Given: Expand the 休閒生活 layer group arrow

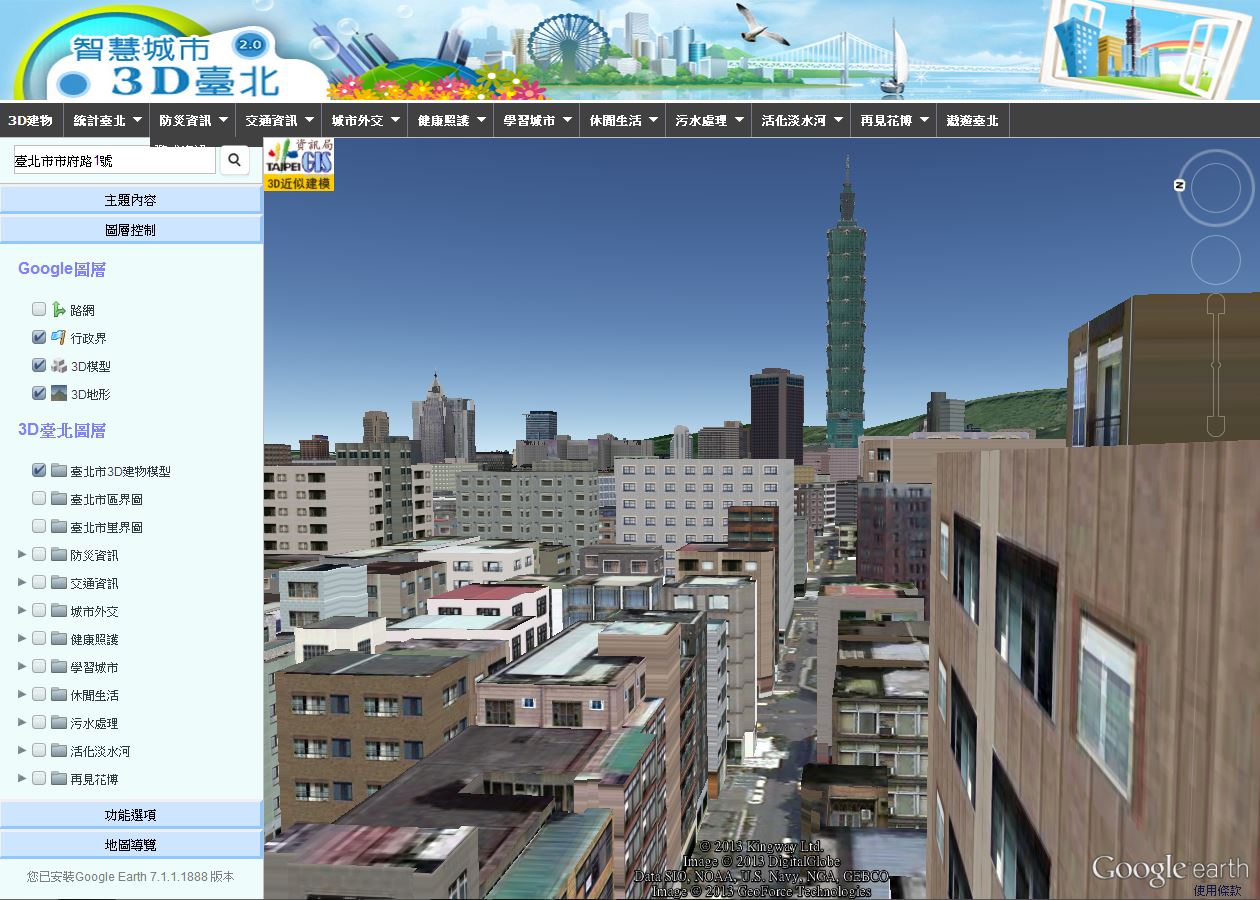Looking at the screenshot, I should pyautogui.click(x=22, y=695).
